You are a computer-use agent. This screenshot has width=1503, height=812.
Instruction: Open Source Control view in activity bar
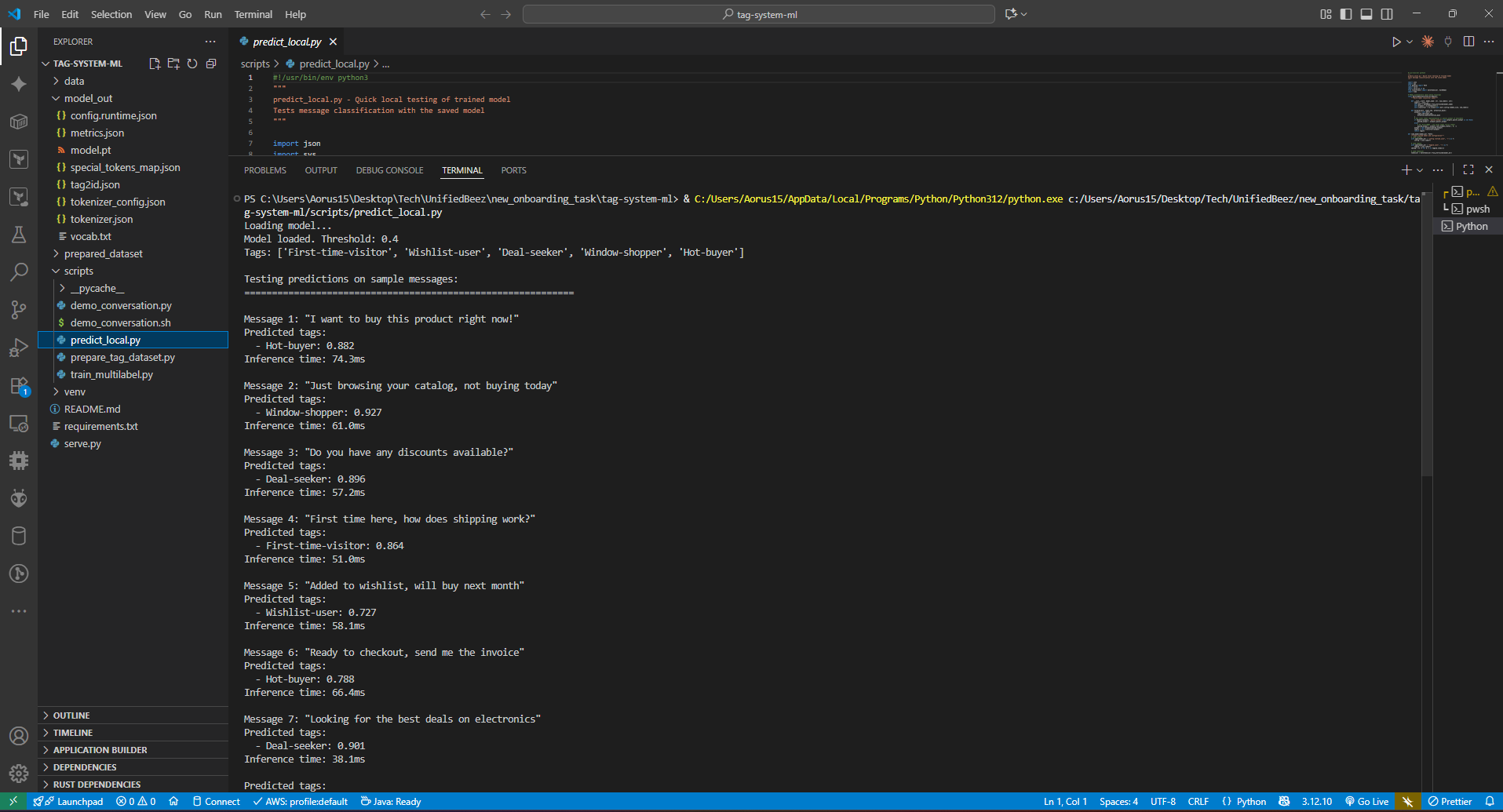click(x=19, y=309)
